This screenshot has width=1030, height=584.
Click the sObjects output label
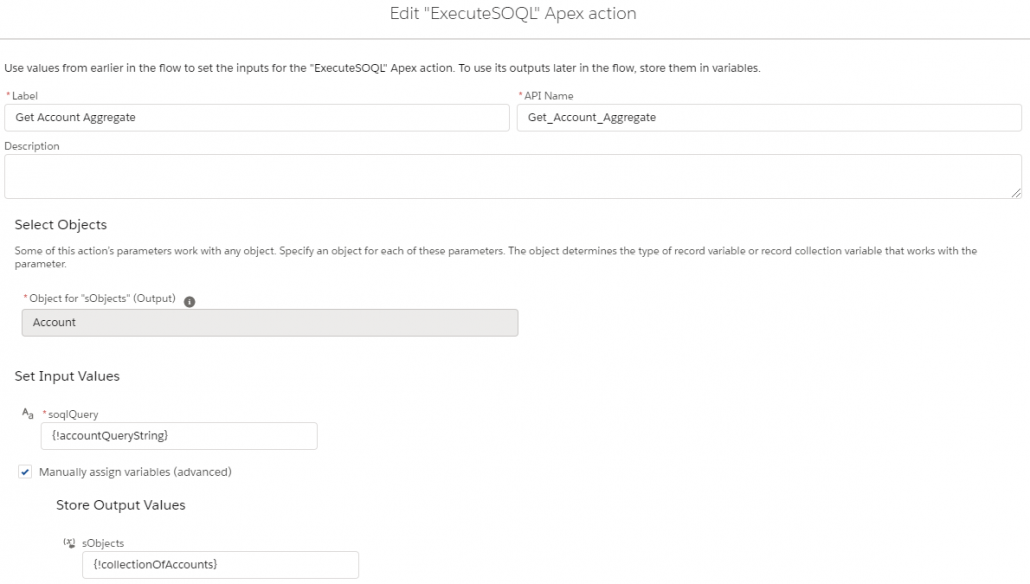pyautogui.click(x=101, y=542)
